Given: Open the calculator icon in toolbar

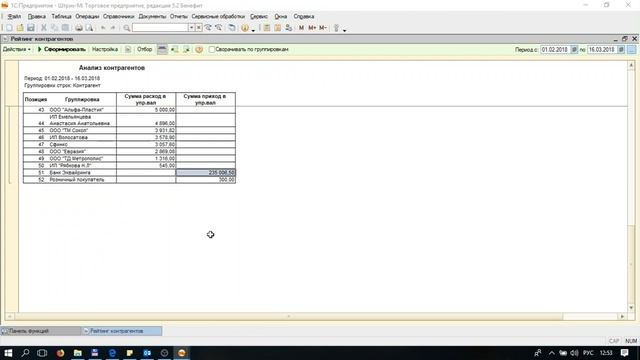Looking at the screenshot, I should click(x=267, y=28).
